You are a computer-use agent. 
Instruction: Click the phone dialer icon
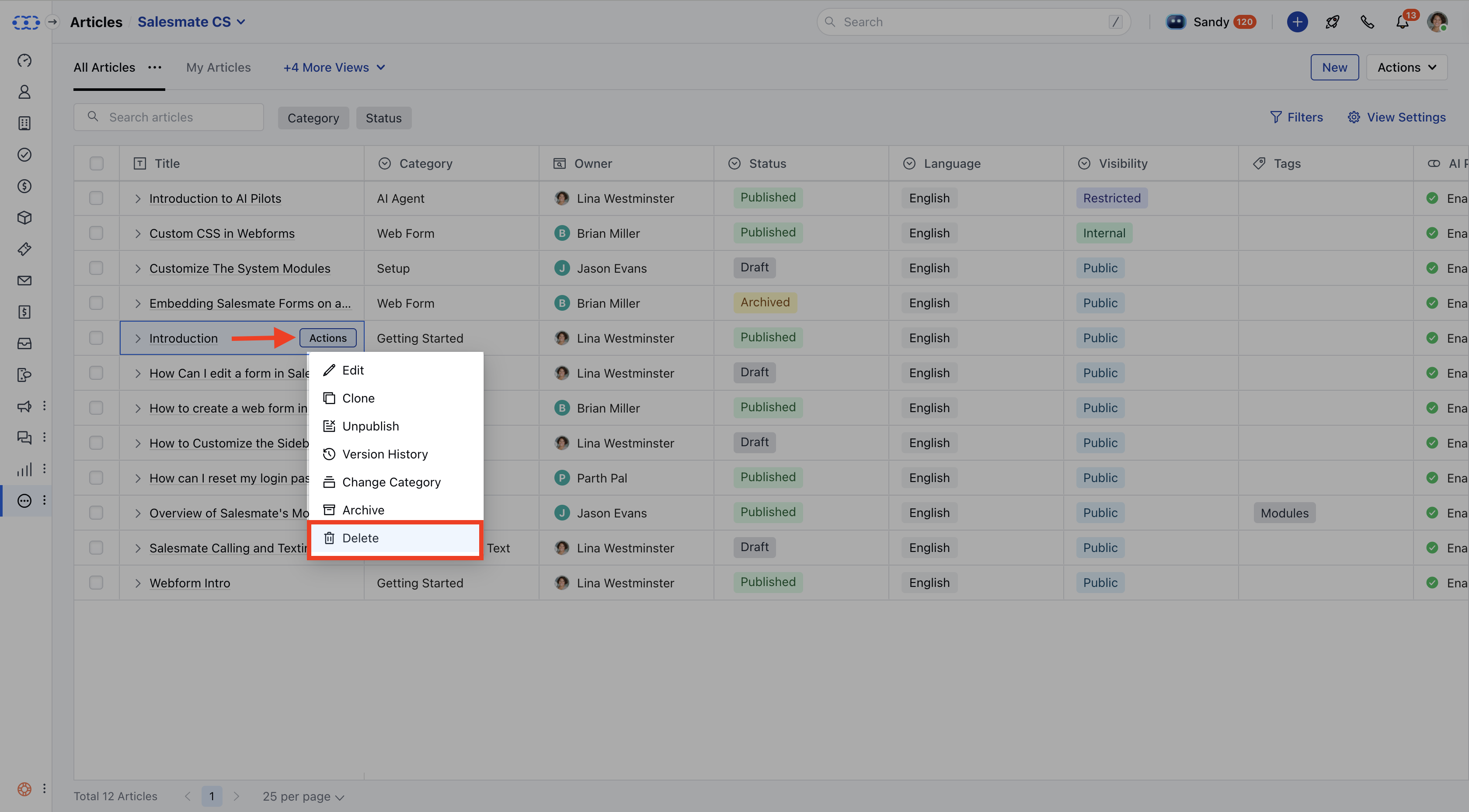tap(1367, 22)
